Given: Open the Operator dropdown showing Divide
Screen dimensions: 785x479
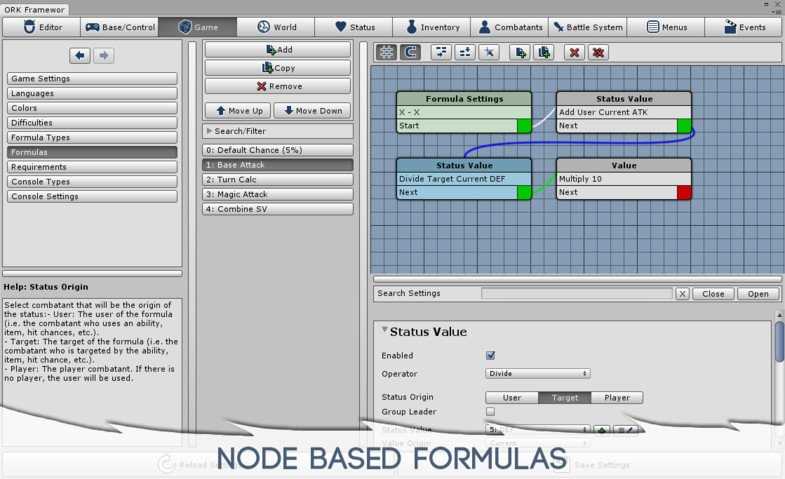Looking at the screenshot, I should (x=538, y=373).
